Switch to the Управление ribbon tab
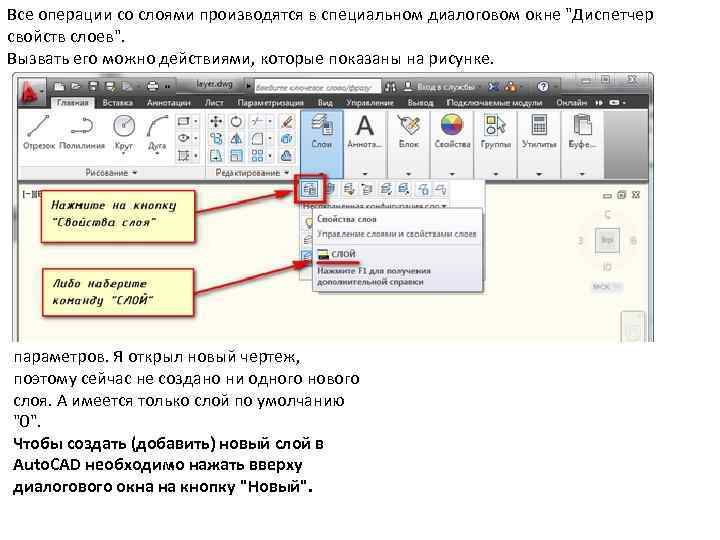The width and height of the screenshot is (720, 540). [370, 102]
